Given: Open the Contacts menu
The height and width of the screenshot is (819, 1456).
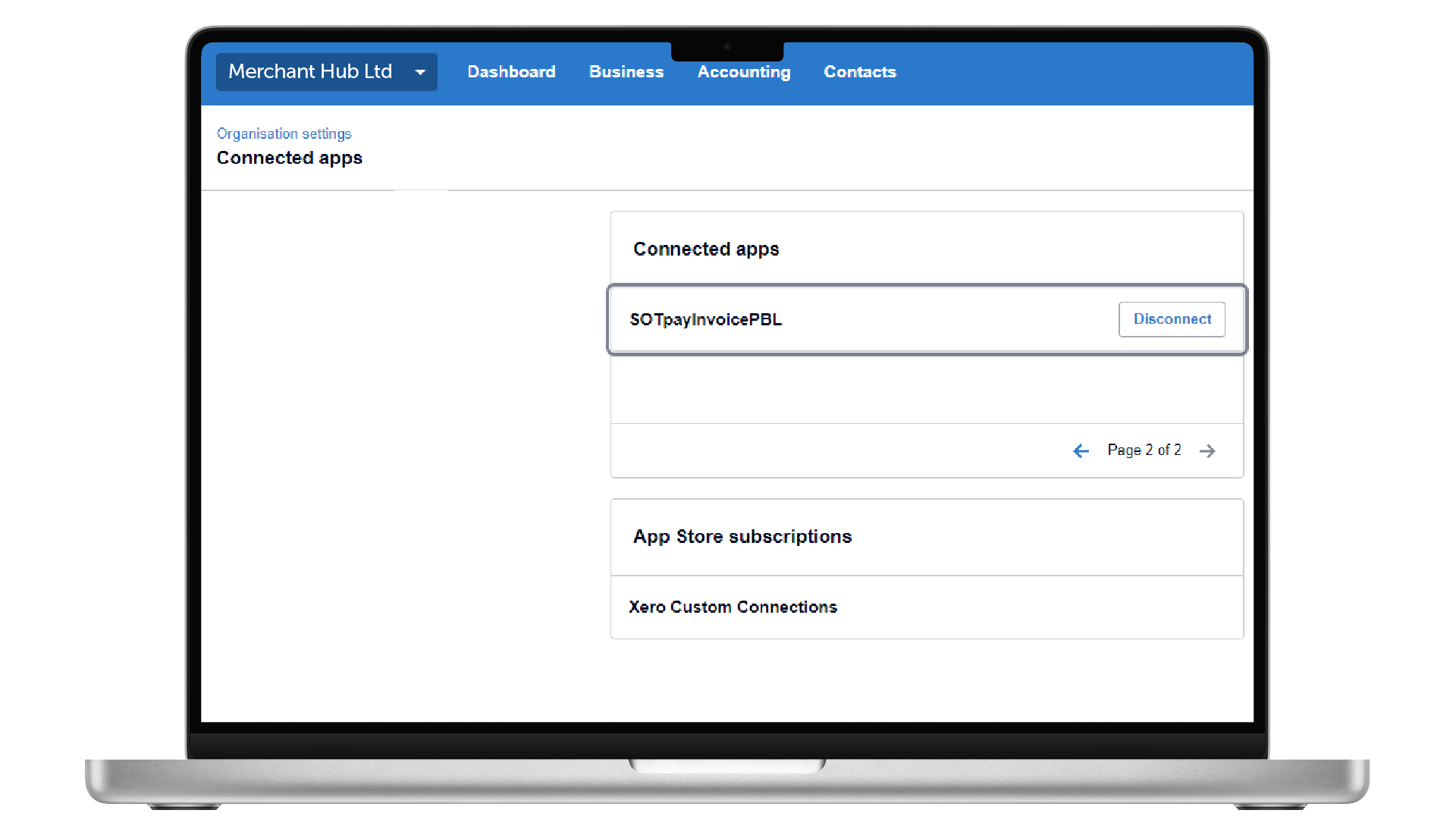Looking at the screenshot, I should coord(860,72).
